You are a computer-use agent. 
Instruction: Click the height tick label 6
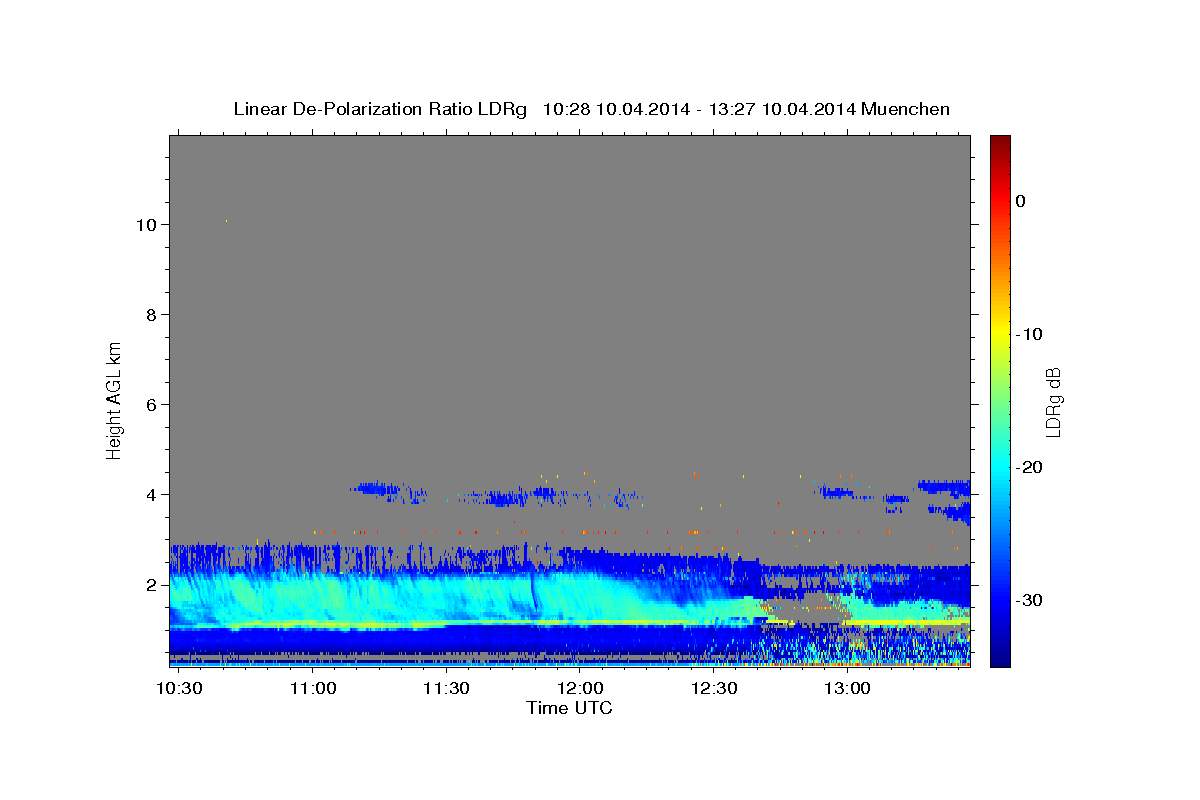(x=152, y=405)
